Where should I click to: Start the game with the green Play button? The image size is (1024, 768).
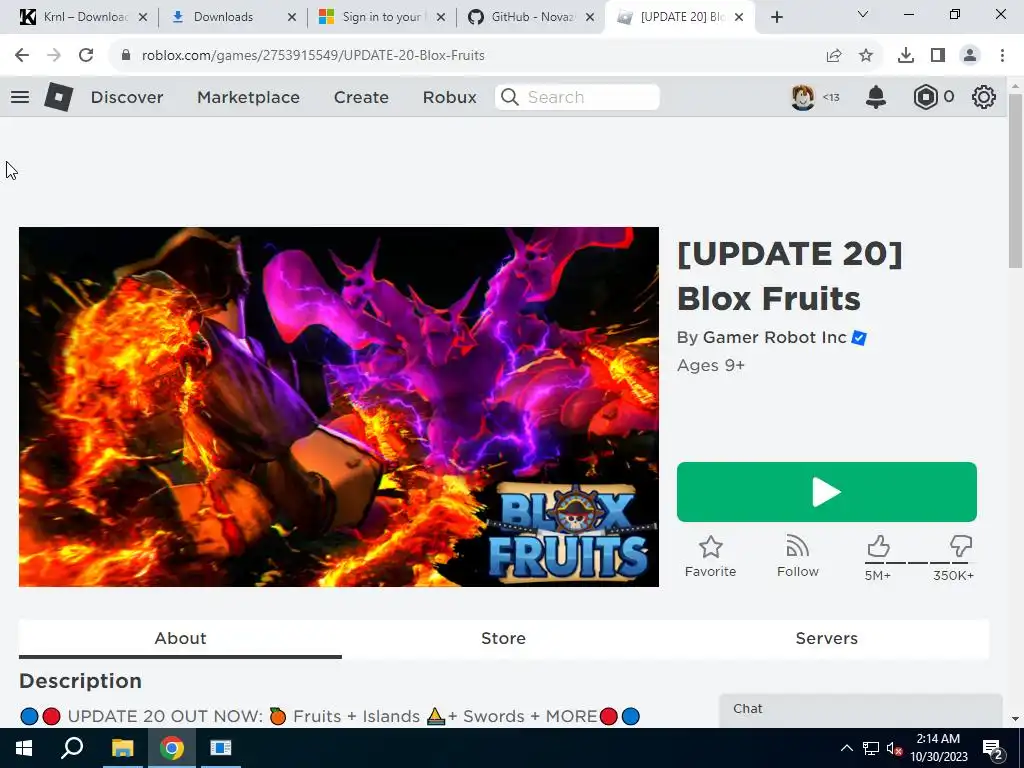point(826,492)
